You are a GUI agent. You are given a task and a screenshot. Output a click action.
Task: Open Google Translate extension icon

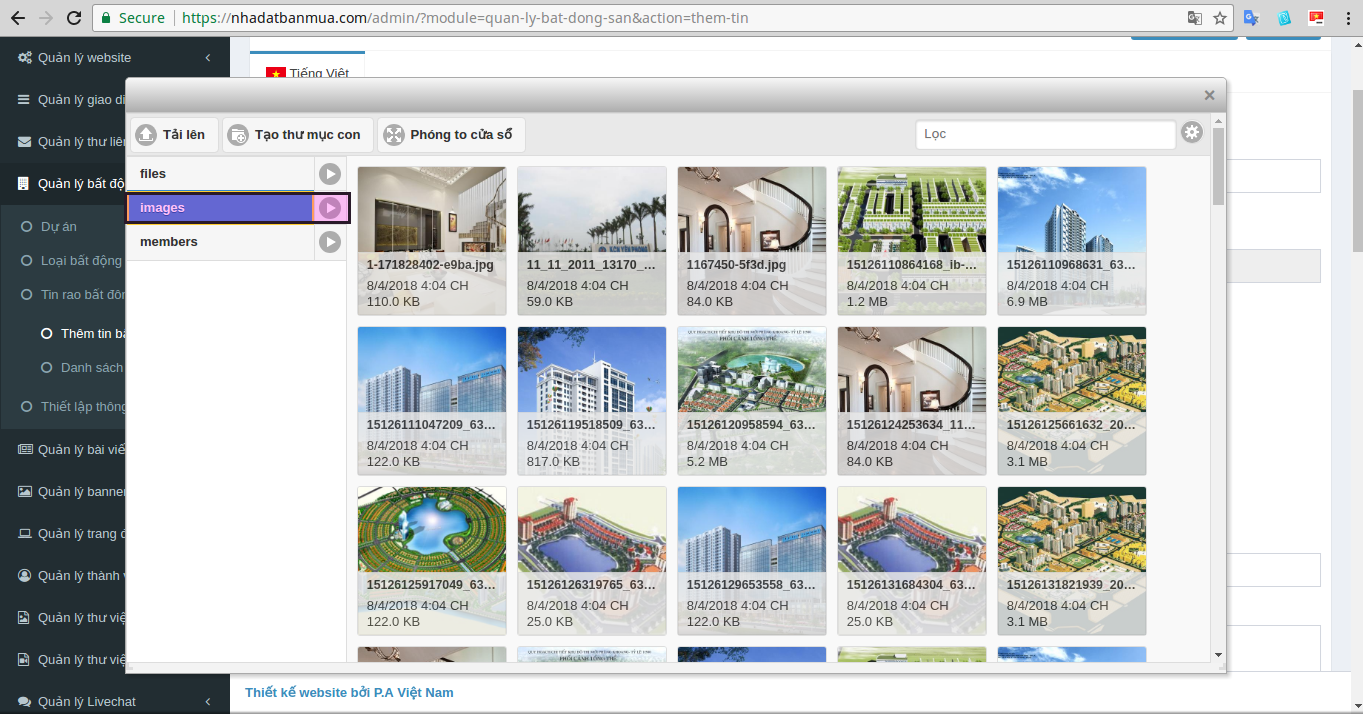click(x=1252, y=18)
